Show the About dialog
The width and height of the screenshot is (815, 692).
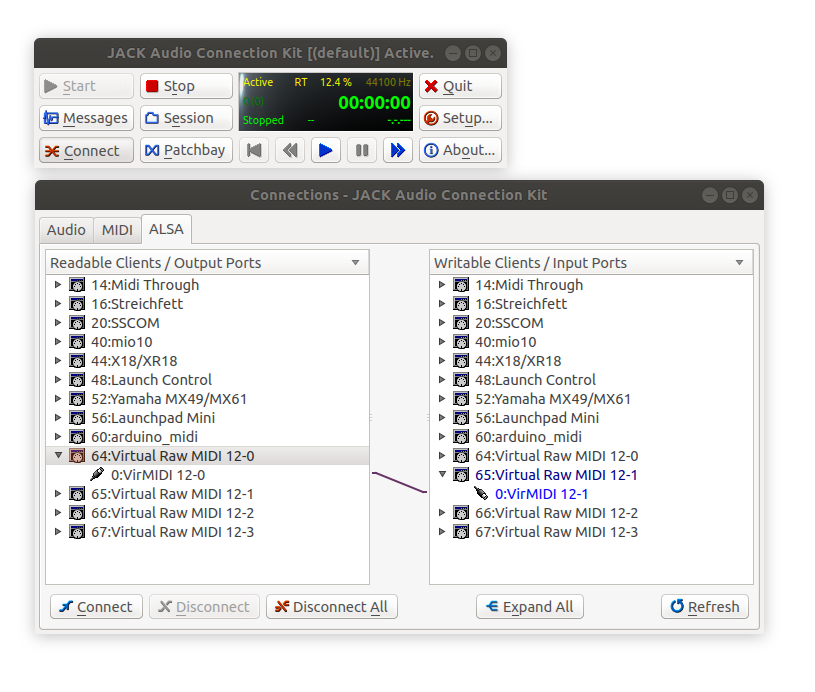pyautogui.click(x=460, y=150)
